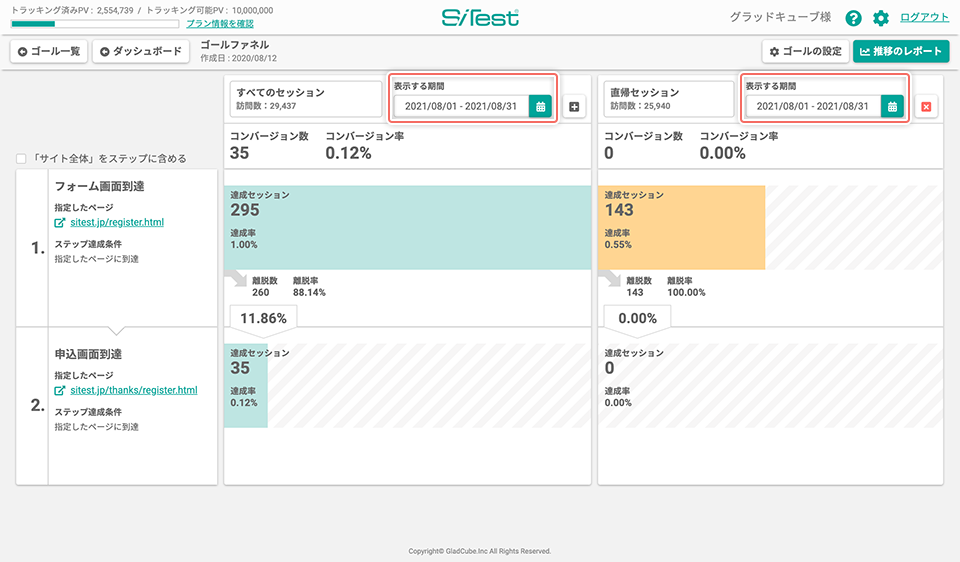
Task: Click the ログアウト link
Action: point(924,17)
